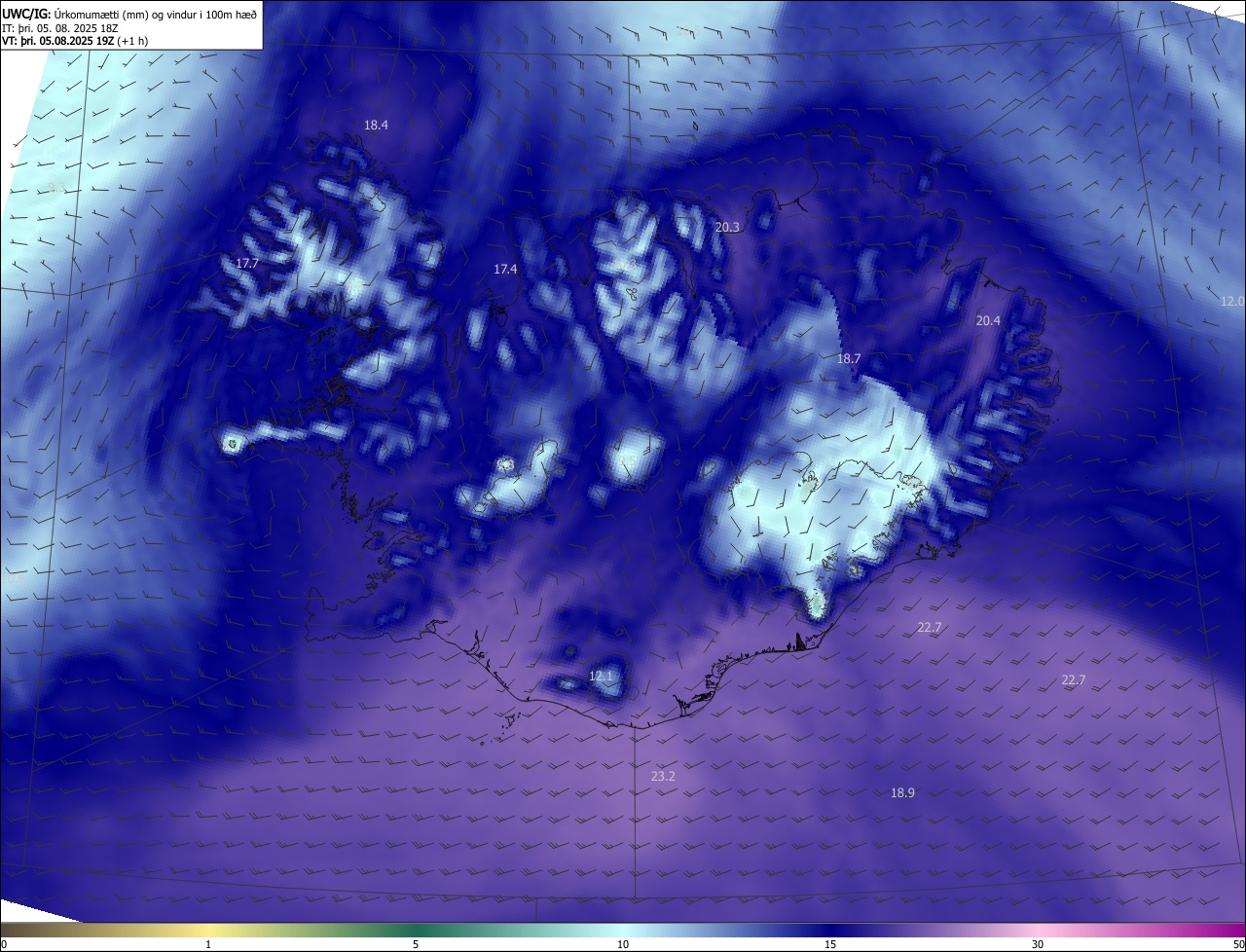Viewport: 1246px width, 952px height.
Task: Click the 12.0 value label
Action: pos(1232,301)
